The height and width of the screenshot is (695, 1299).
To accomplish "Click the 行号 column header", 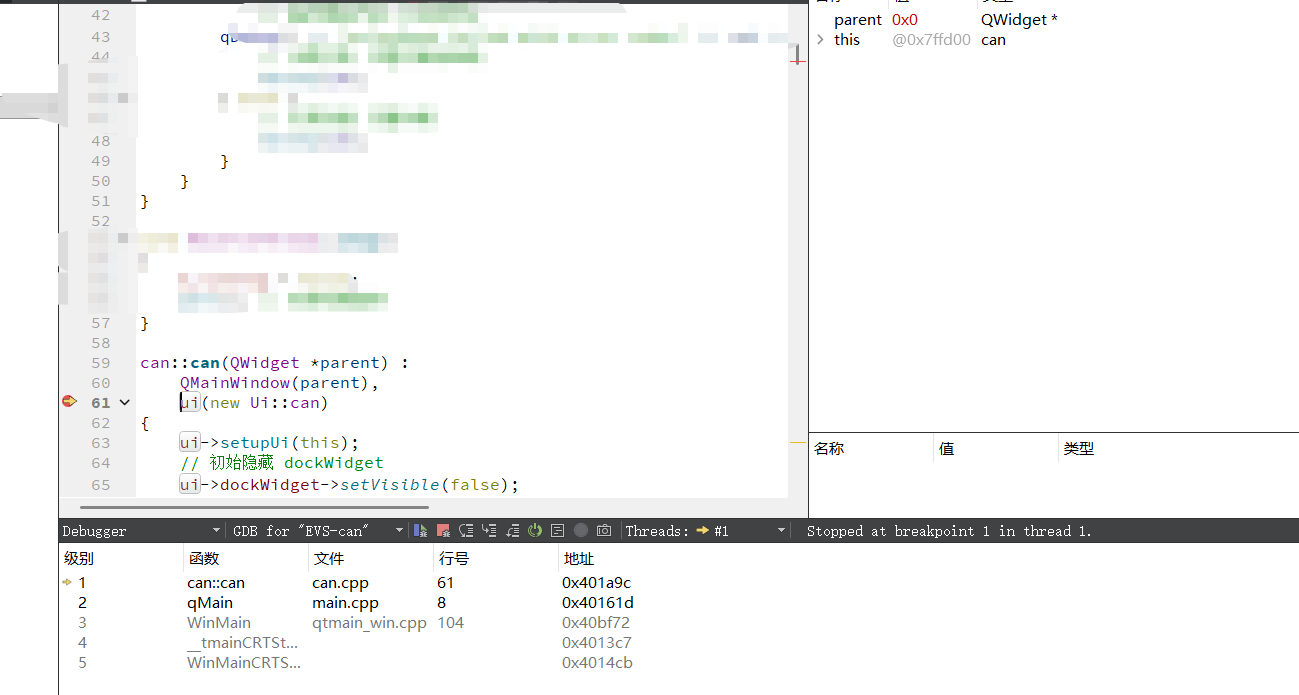I will (497, 559).
